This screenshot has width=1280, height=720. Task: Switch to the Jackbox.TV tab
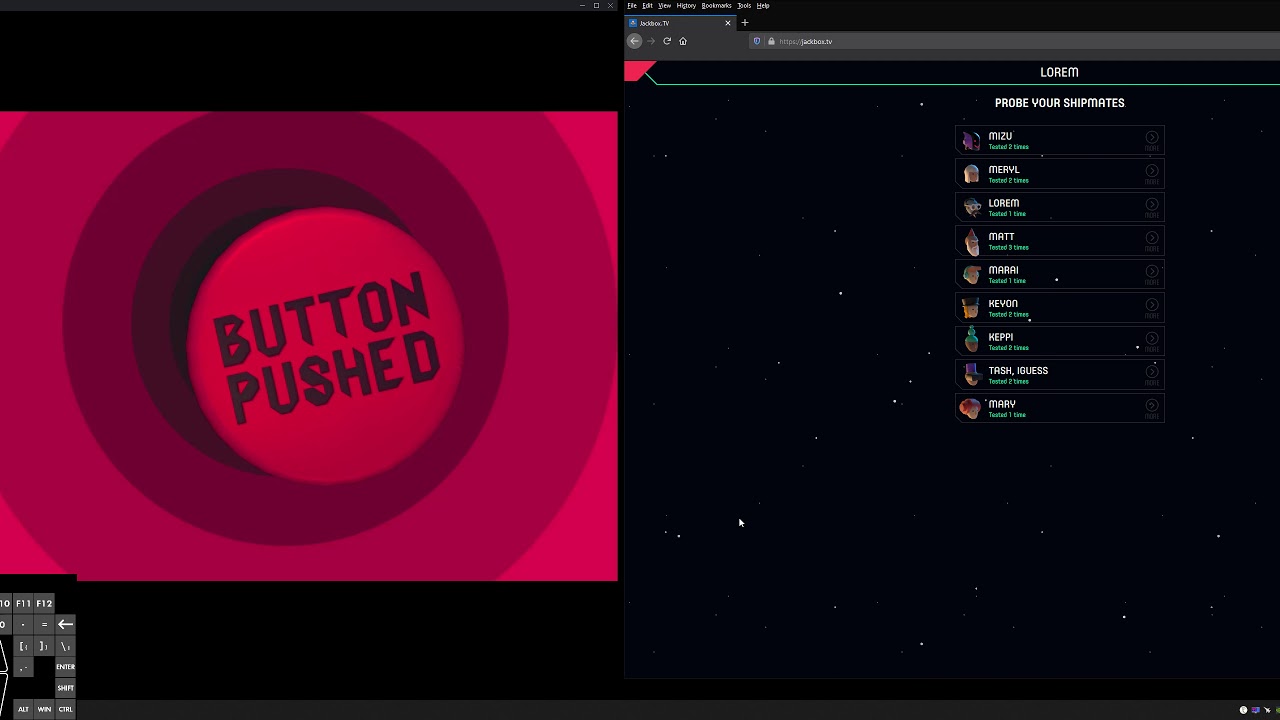680,23
